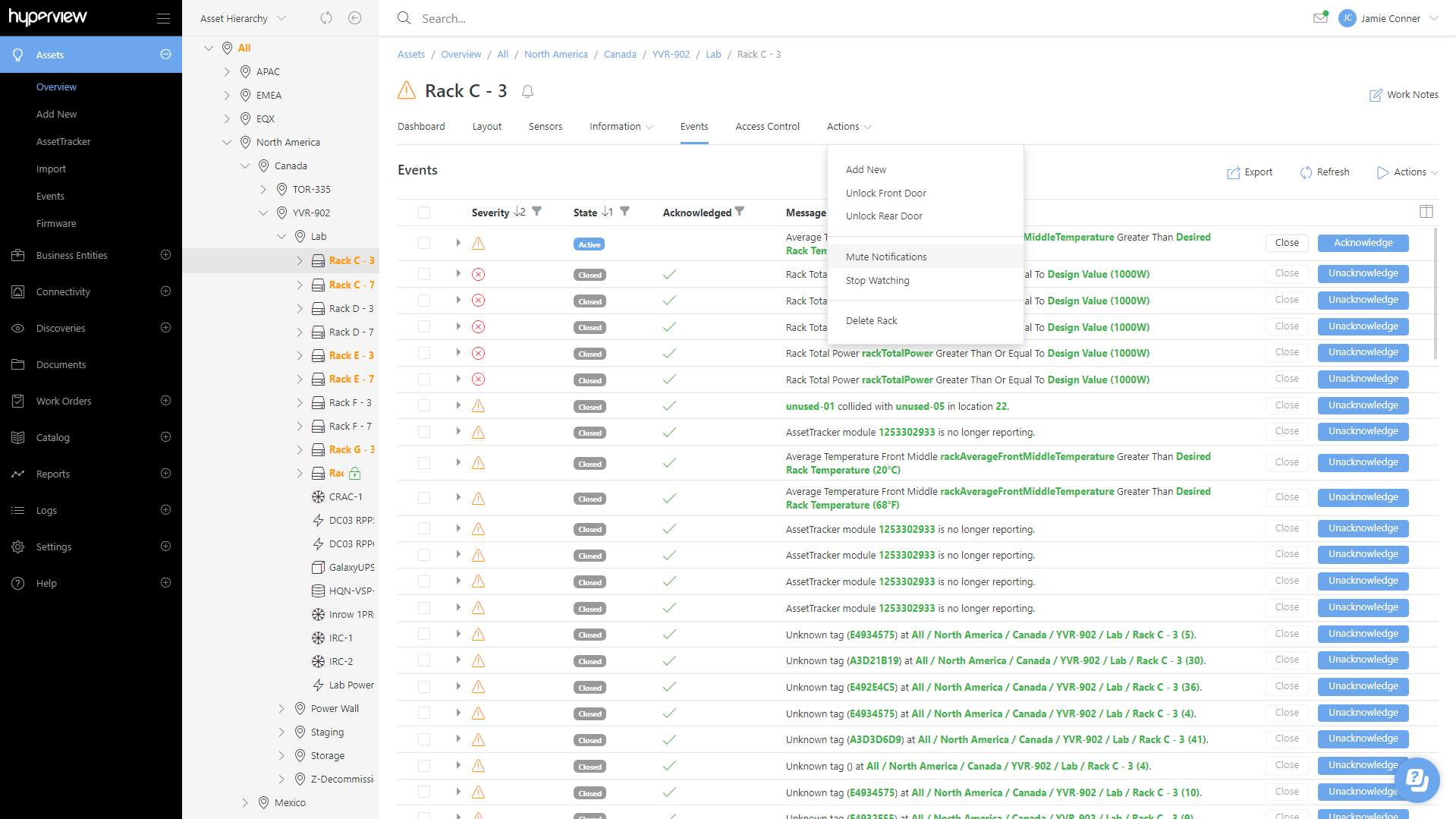Check the Unknown tag Rack C - 3 (5) checkbox
Screen dimensions: 1456x819
click(x=424, y=635)
